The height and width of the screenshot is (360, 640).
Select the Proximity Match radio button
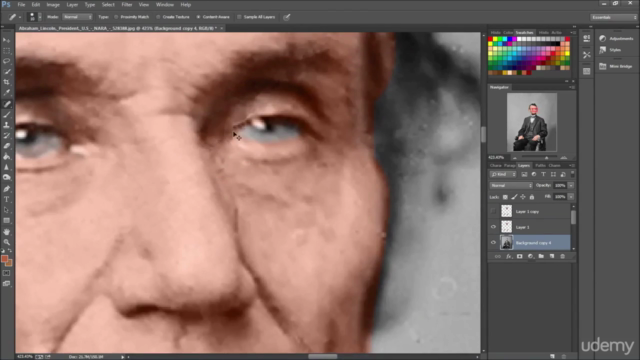[116, 17]
